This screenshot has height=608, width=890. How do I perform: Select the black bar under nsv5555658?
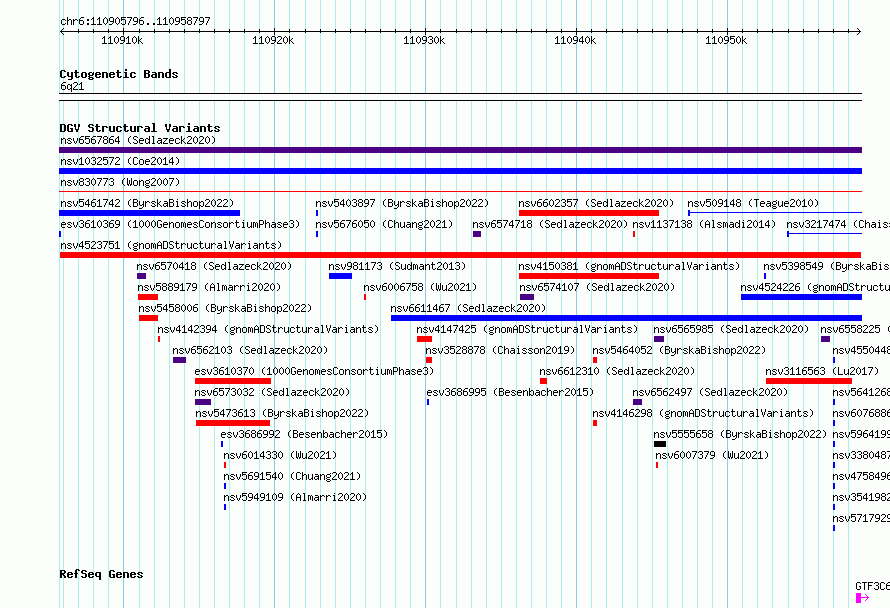click(x=660, y=444)
